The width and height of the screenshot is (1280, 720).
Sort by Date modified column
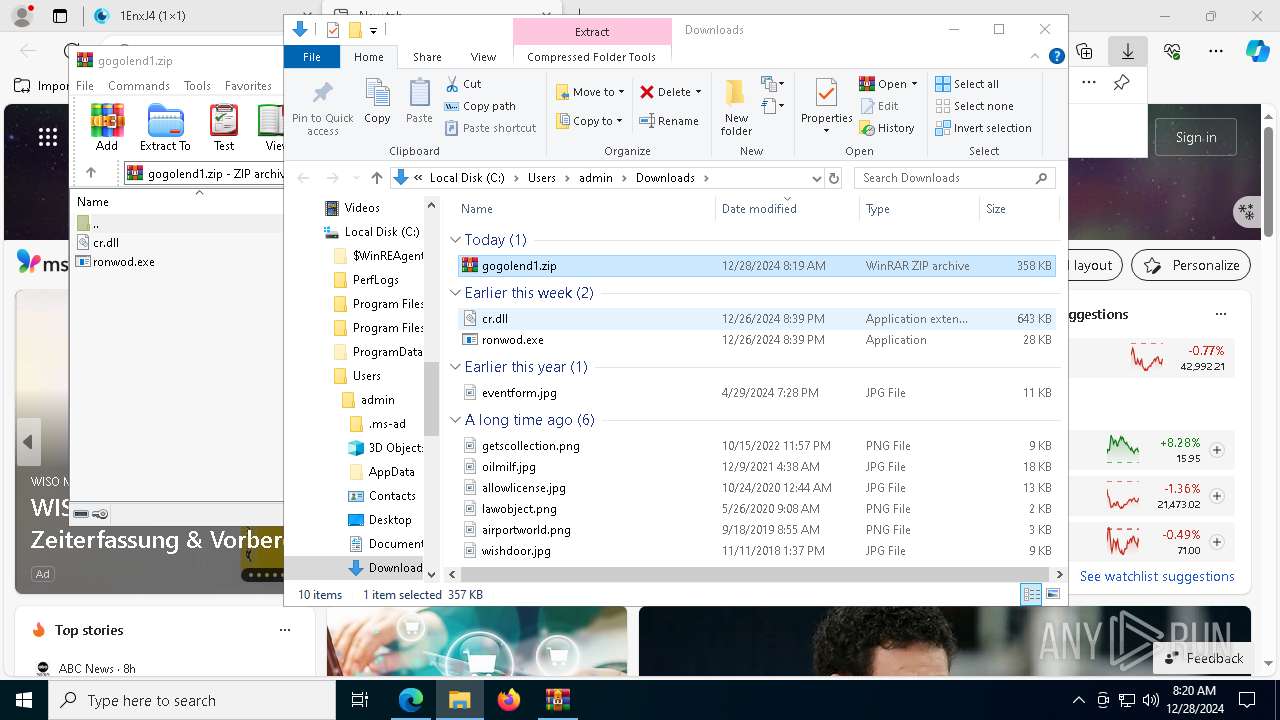point(787,209)
